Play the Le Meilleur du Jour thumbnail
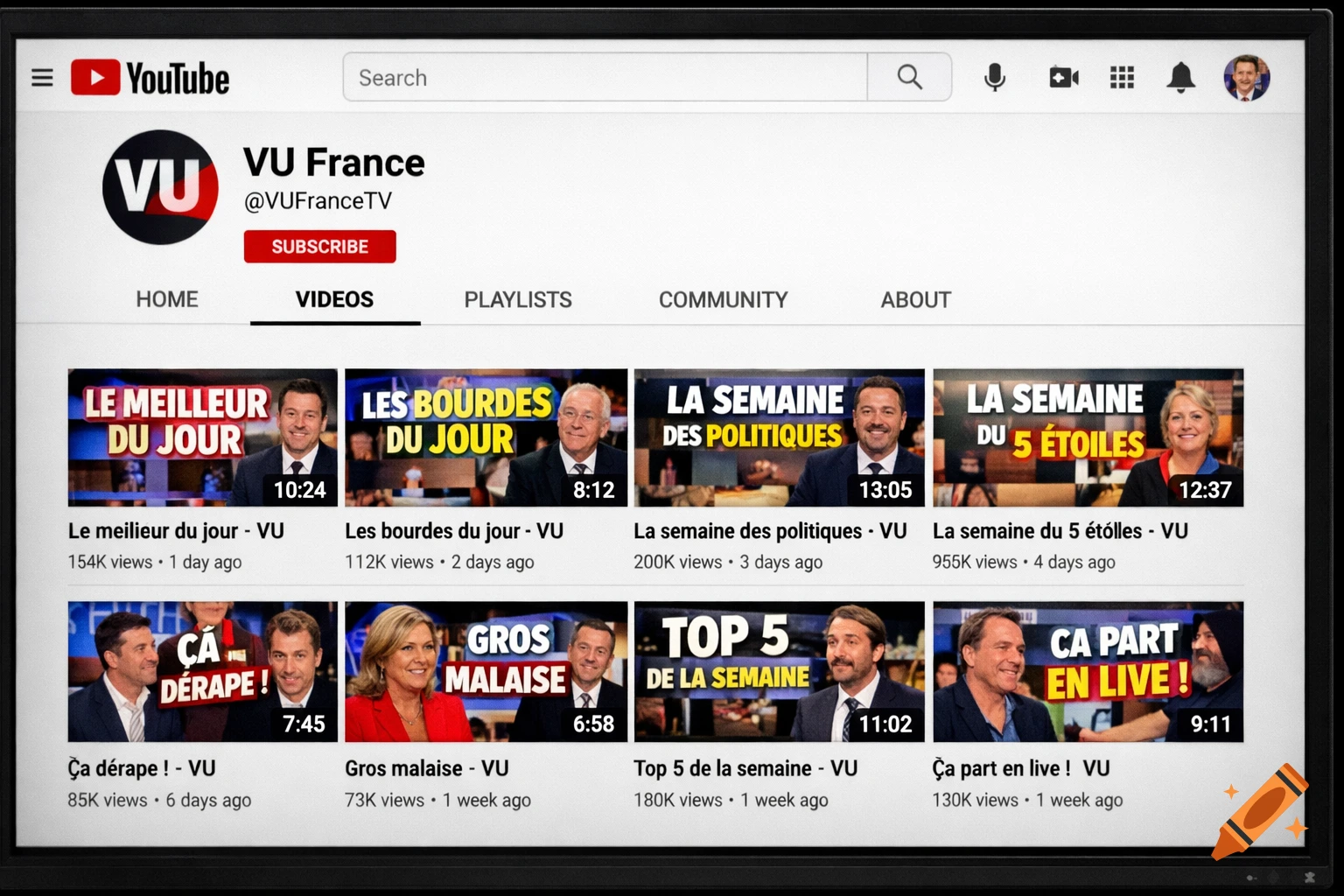Screen dimensions: 1344x896 [x=202, y=437]
